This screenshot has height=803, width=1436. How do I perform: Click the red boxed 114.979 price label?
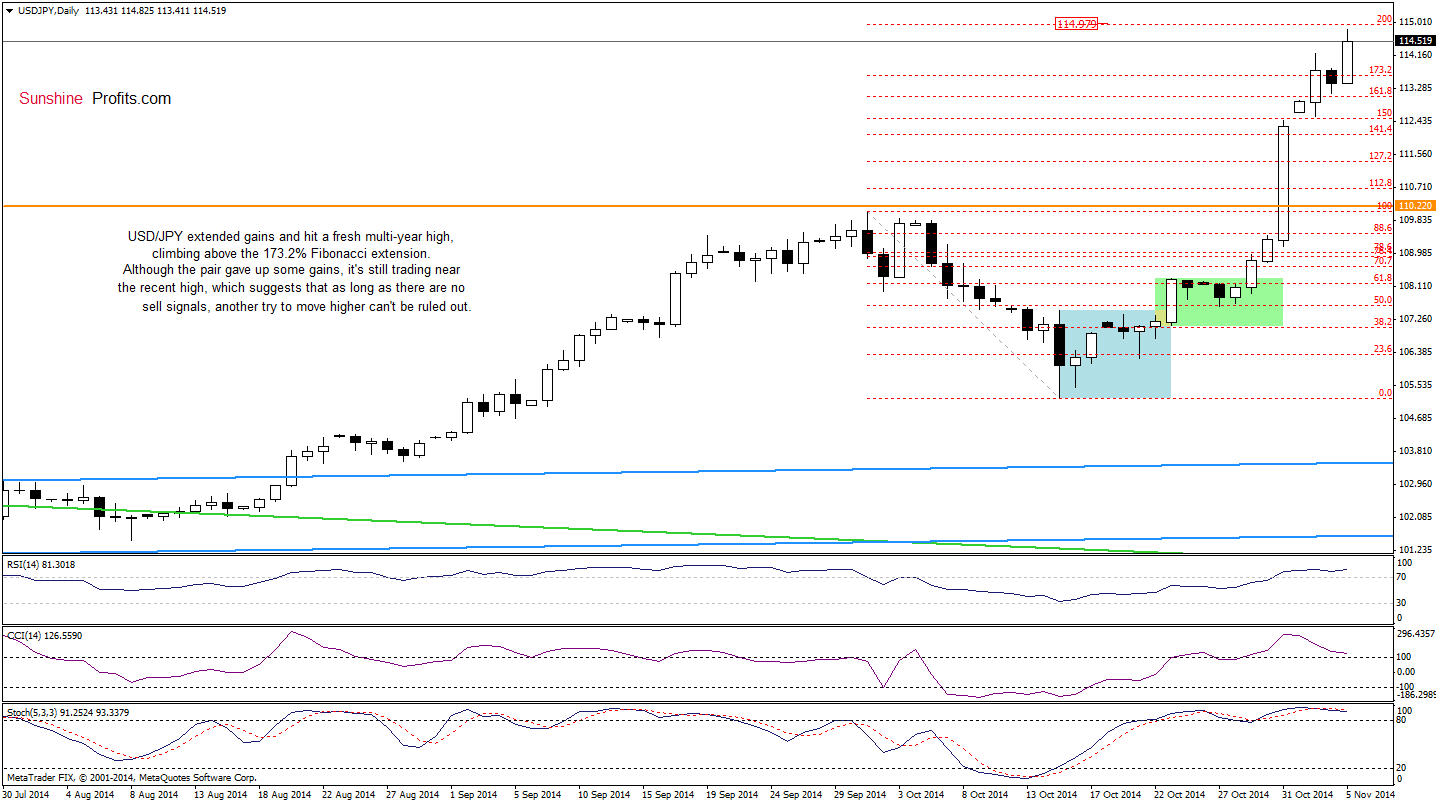coord(1077,24)
